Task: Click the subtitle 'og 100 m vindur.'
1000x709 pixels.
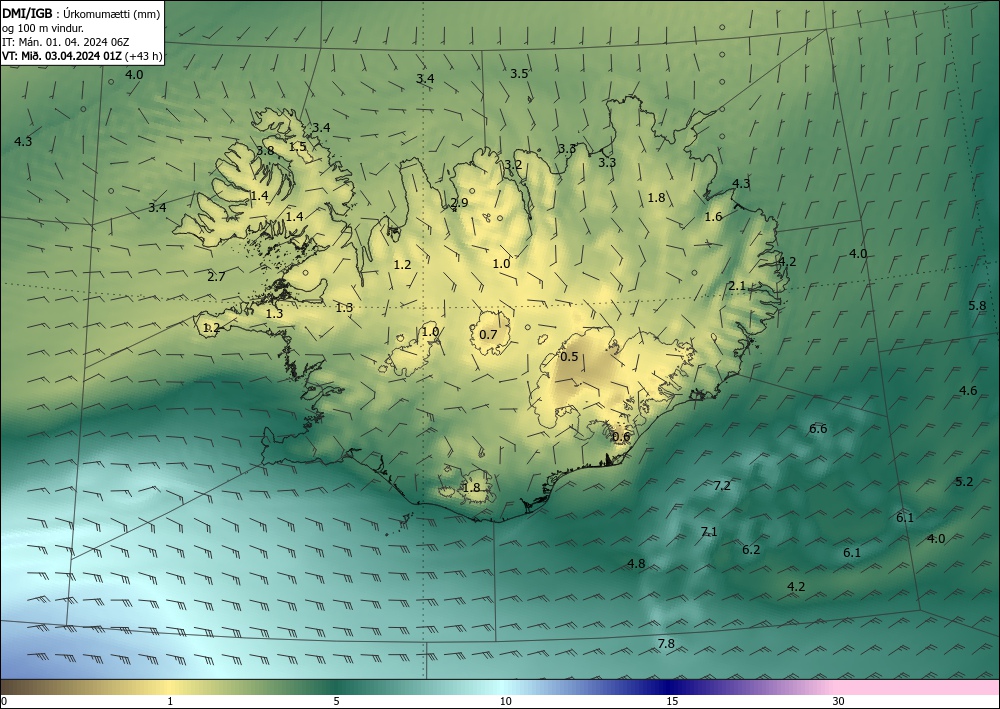Action: tap(43, 28)
